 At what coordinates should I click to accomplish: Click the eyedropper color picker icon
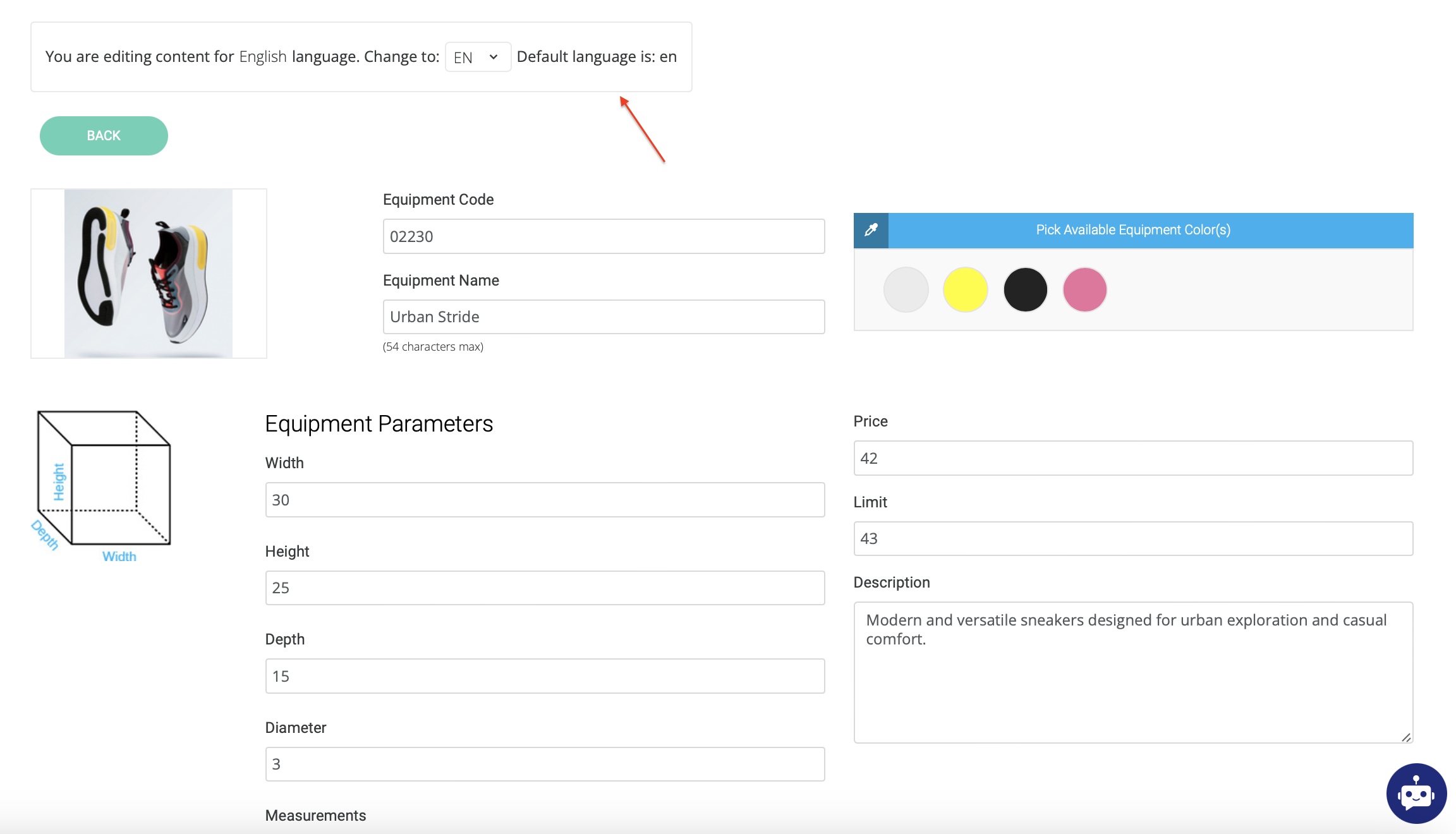(871, 230)
